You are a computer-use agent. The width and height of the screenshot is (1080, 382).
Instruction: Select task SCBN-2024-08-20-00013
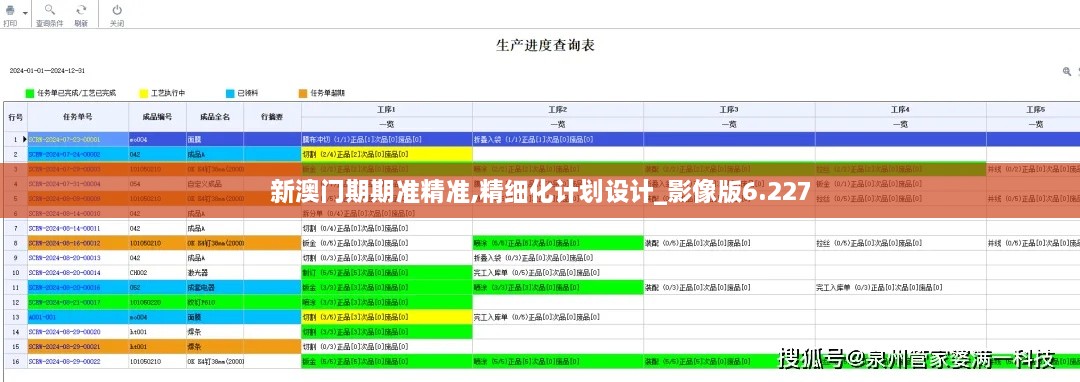tap(78, 257)
